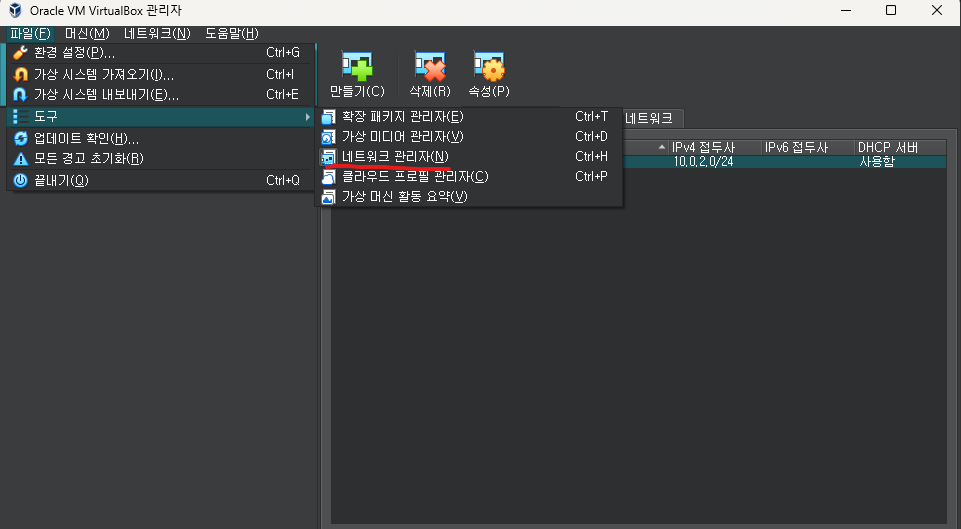Close the VirtualBox 관리자 window
The width and height of the screenshot is (961, 529).
[x=936, y=10]
